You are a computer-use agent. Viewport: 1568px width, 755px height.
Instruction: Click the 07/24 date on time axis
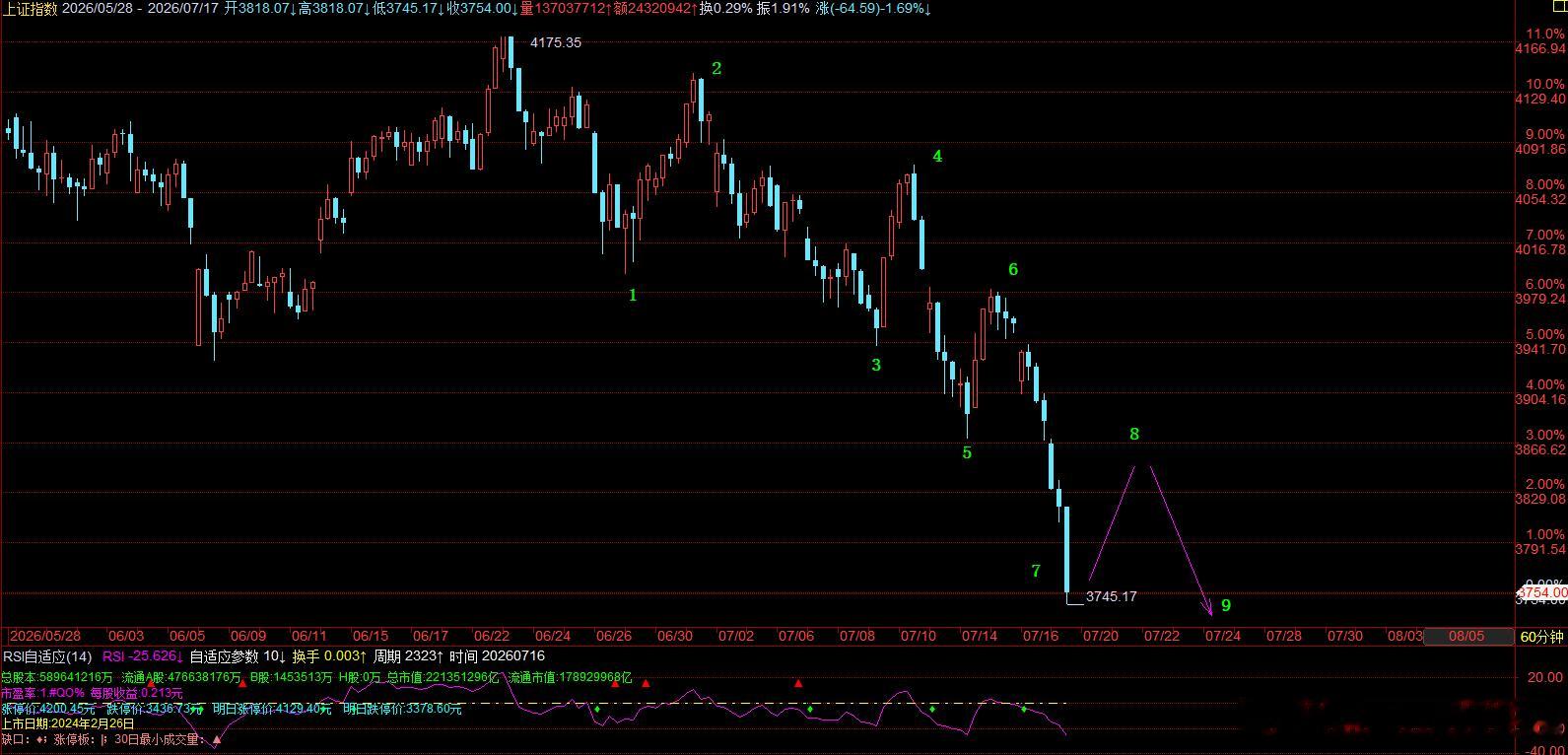pos(1222,637)
